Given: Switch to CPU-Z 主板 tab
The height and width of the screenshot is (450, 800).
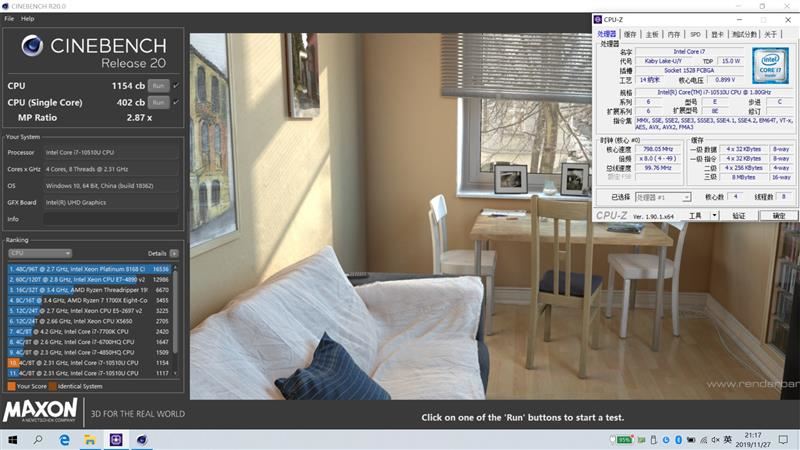Looking at the screenshot, I should pos(652,34).
